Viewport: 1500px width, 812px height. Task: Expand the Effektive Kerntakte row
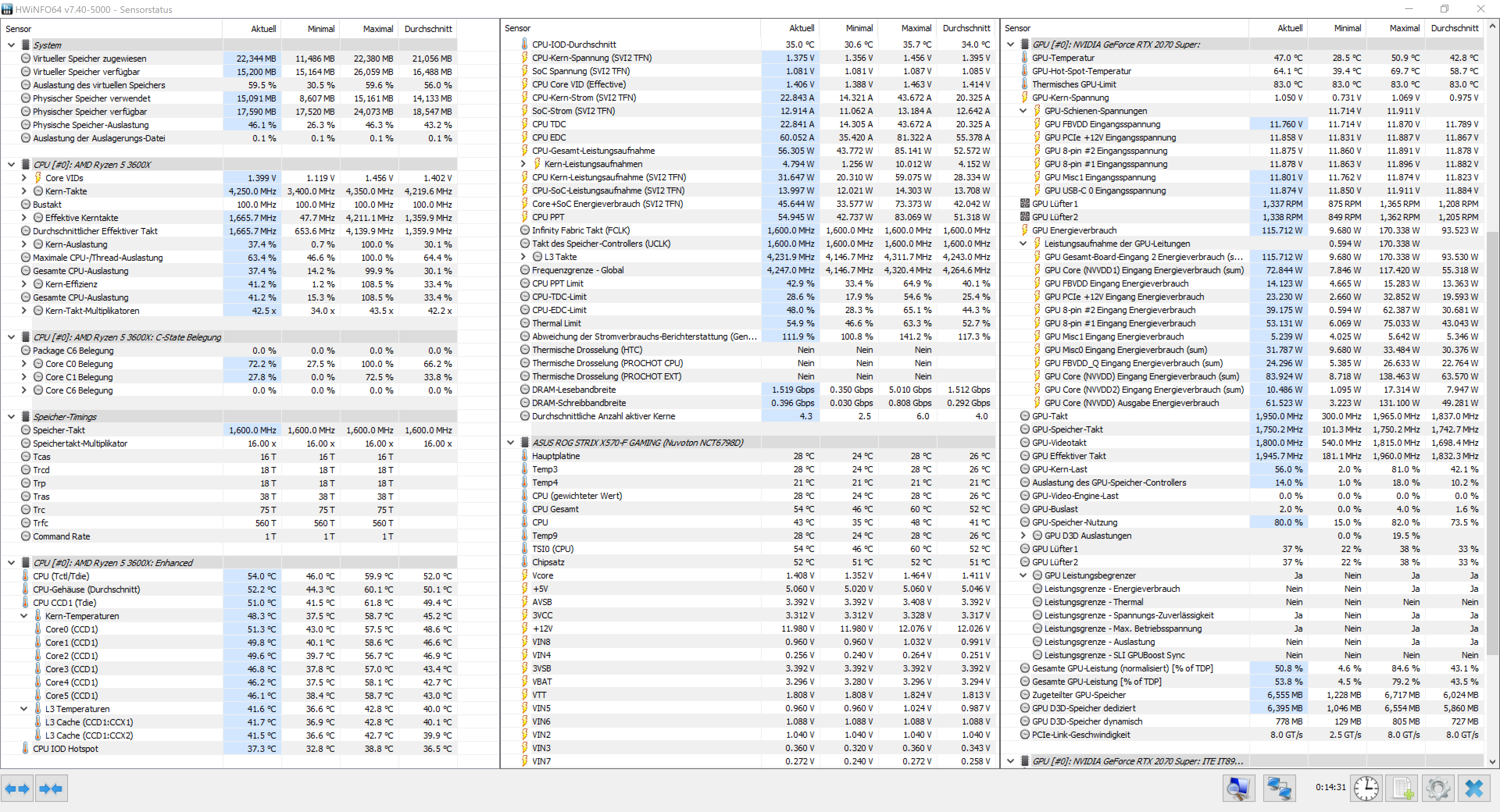[24, 218]
